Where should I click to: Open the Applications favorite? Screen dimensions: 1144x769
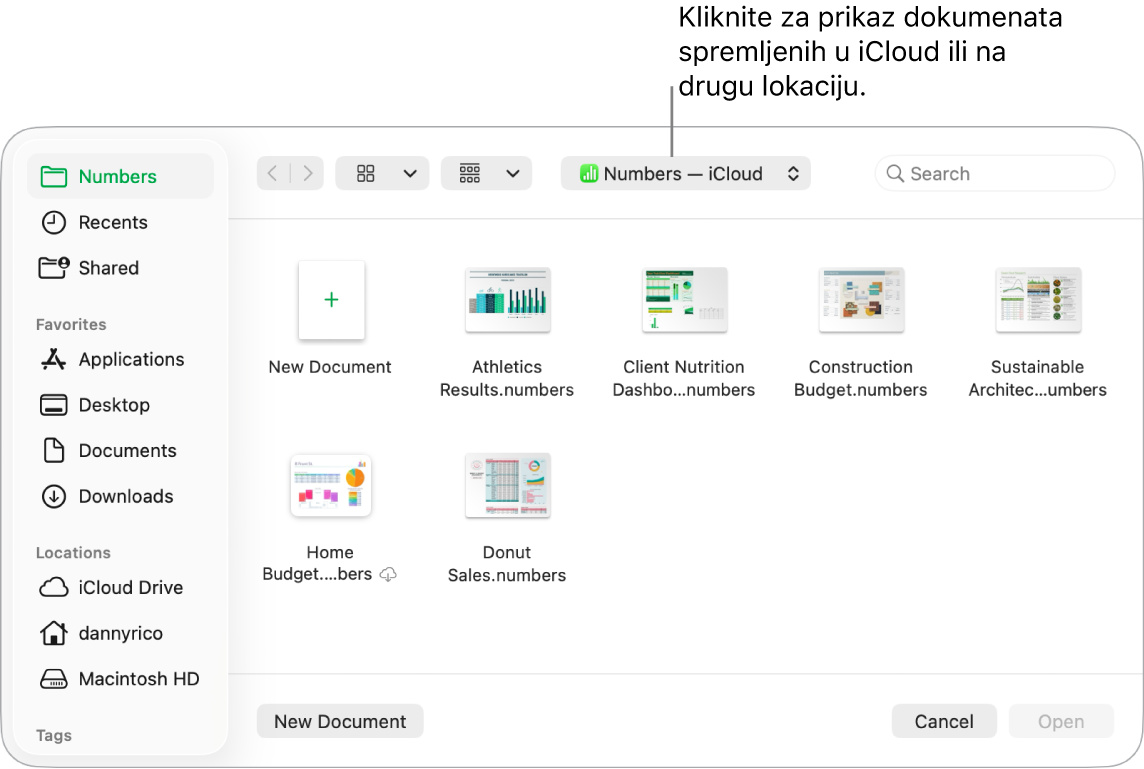coord(131,359)
